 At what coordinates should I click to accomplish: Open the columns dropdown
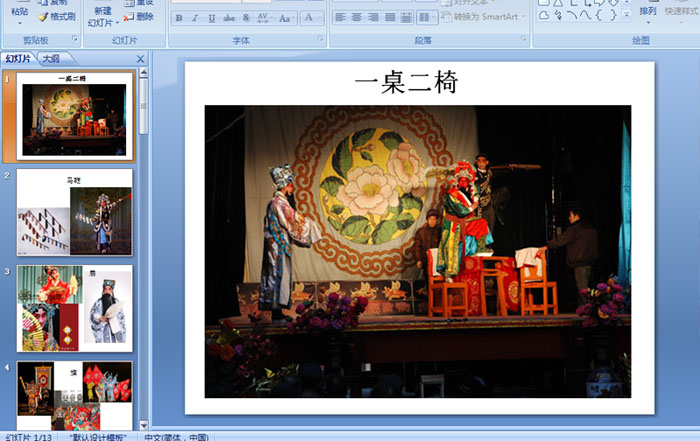[427, 17]
